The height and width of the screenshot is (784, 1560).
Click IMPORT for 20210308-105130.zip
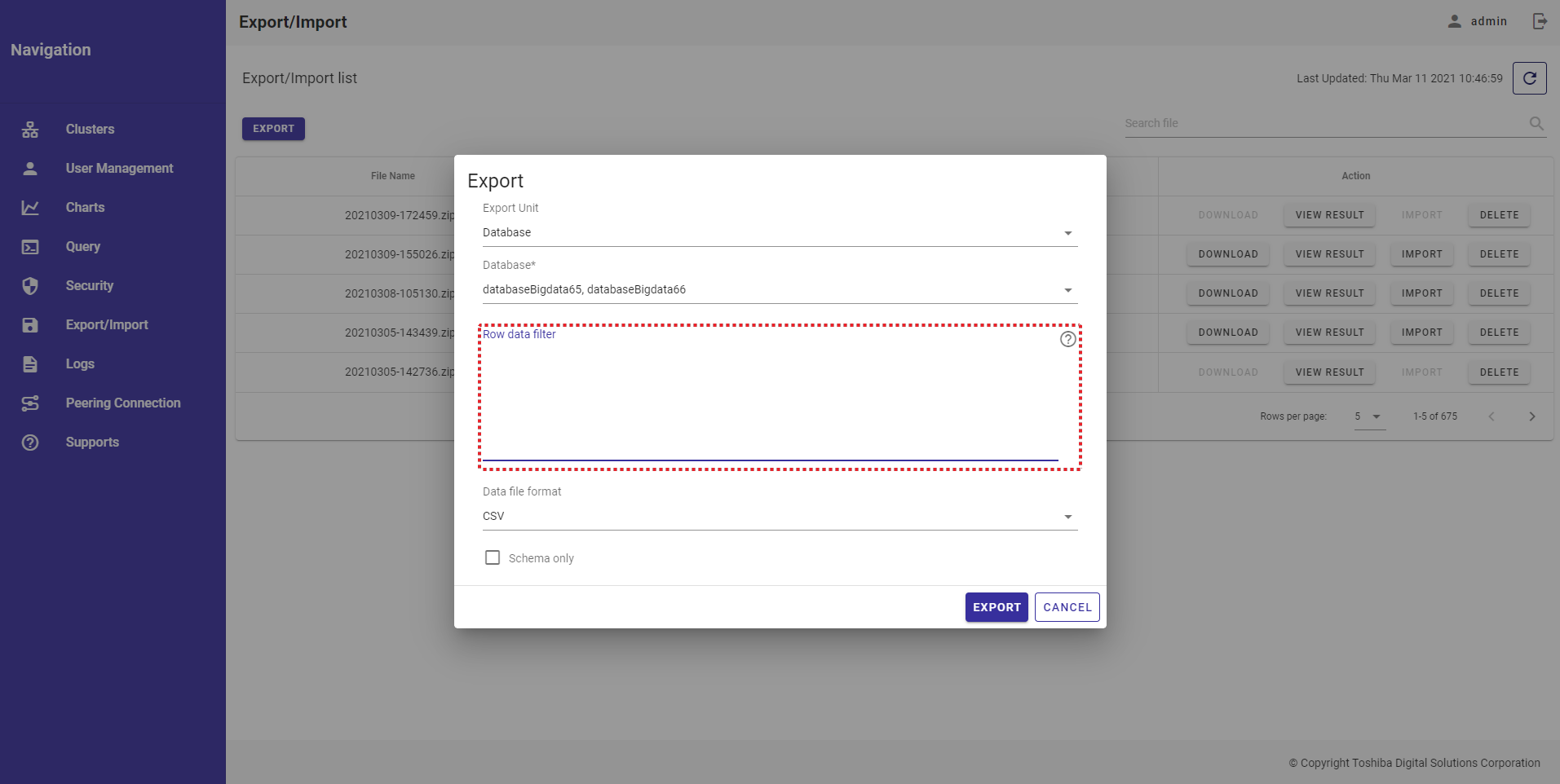1422,293
